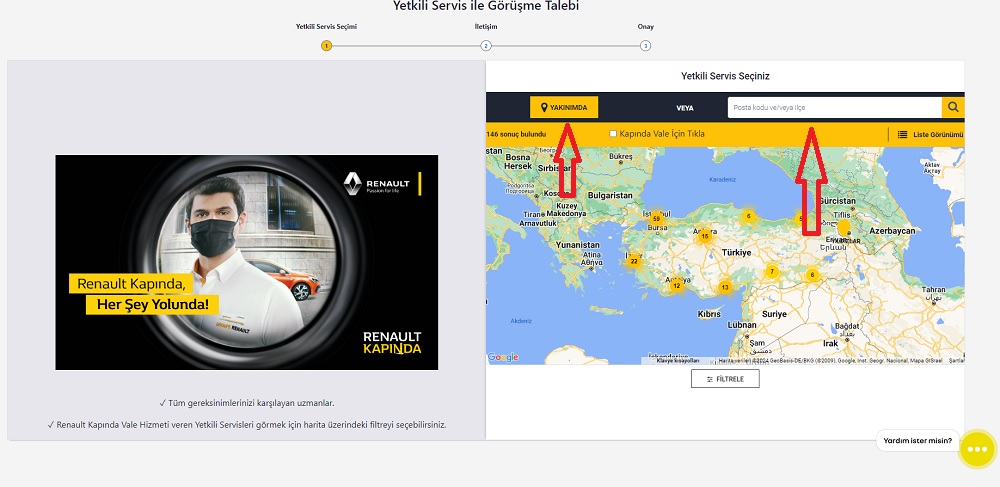Switch to Liste Görünümü list view
Screen dimensions: 1000x487
930,134
